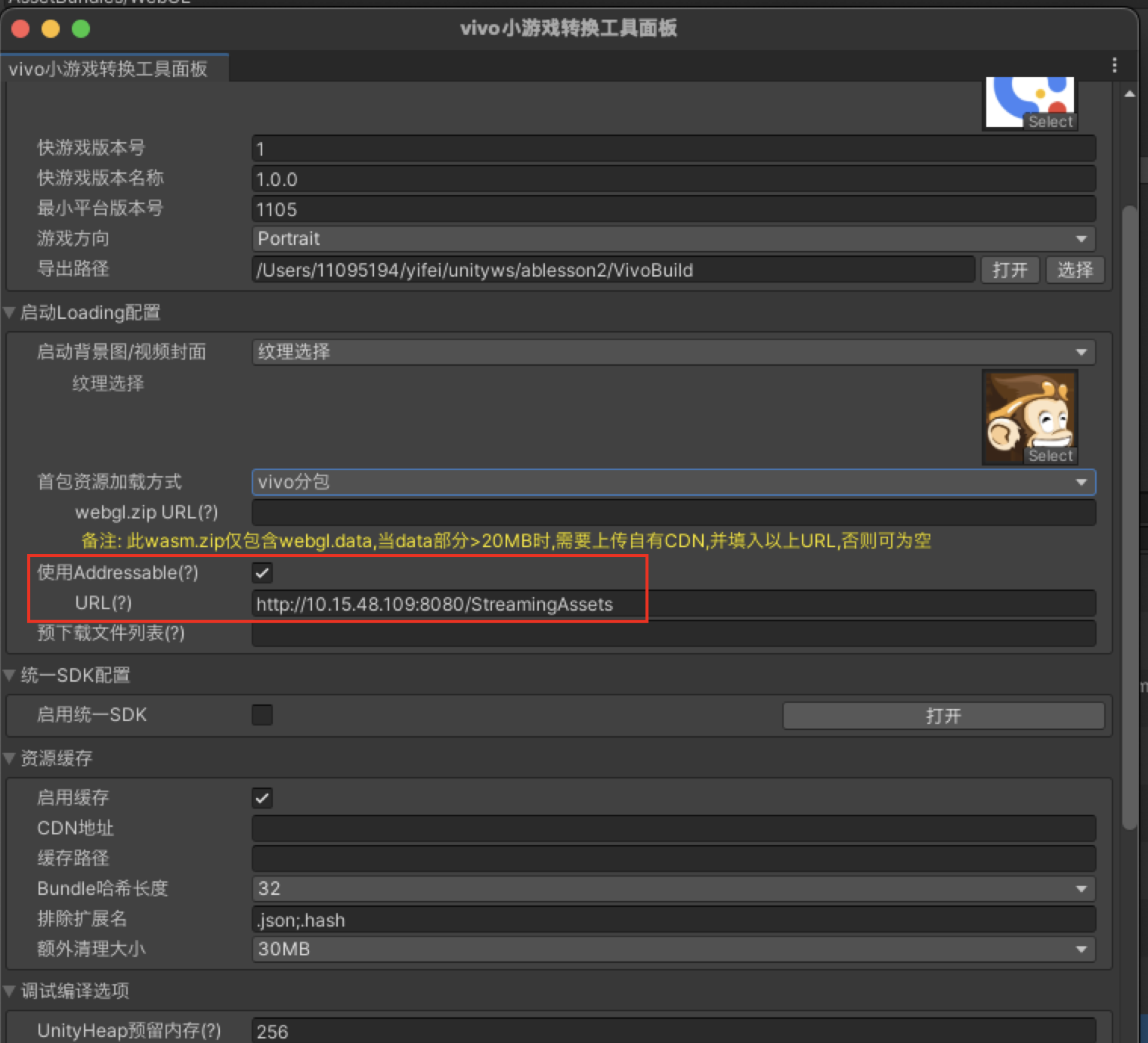Image resolution: width=1148 pixels, height=1043 pixels.
Task: Click the three-dot panel options icon
Action: [x=1114, y=65]
